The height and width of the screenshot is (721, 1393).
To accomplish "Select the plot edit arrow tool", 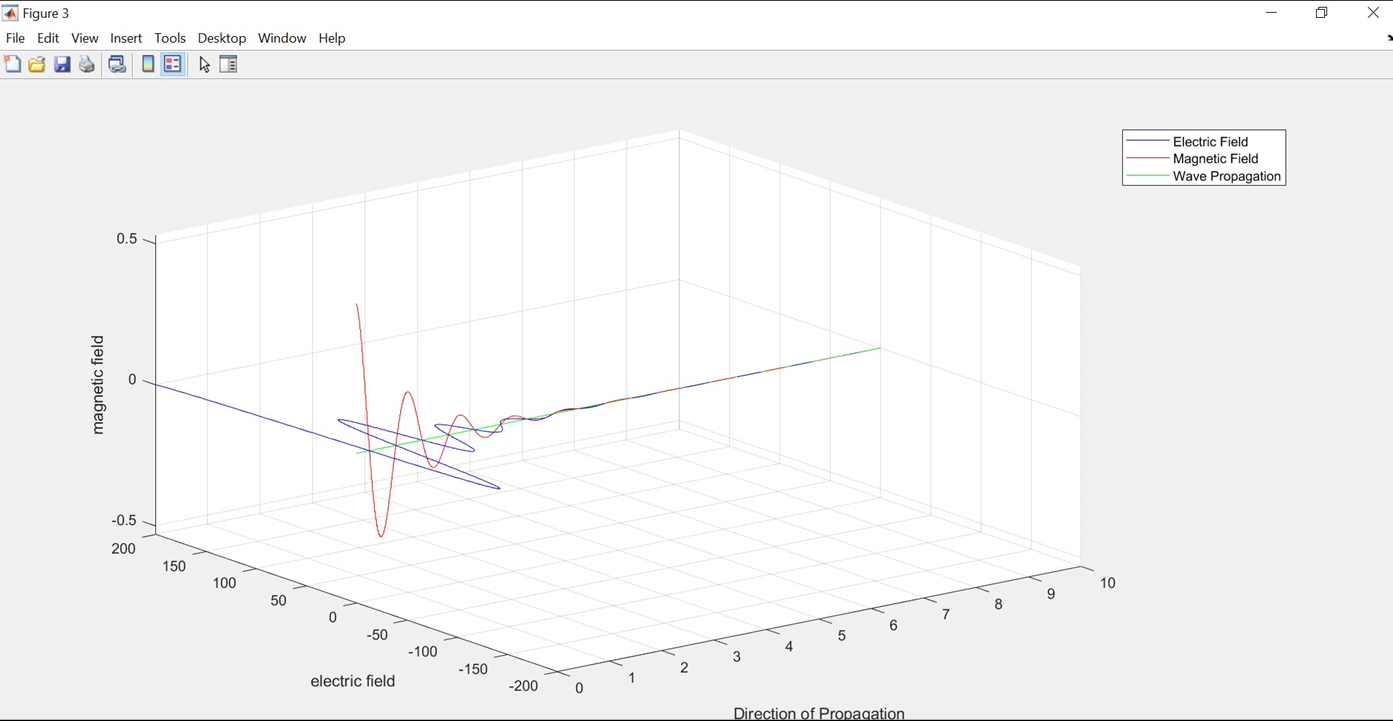I will 203,63.
